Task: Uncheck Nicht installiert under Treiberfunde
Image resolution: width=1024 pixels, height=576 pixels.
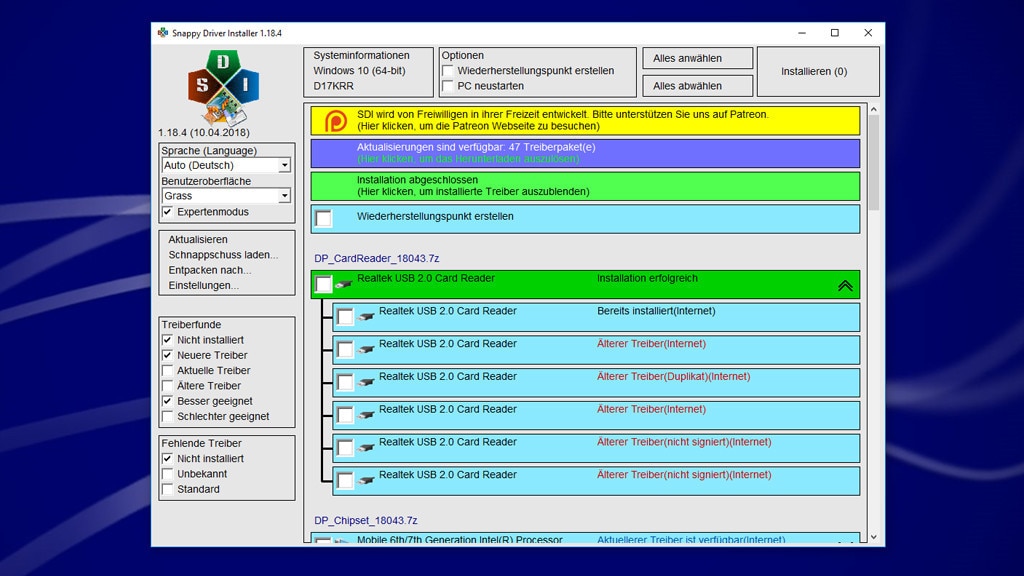Action: coord(168,340)
